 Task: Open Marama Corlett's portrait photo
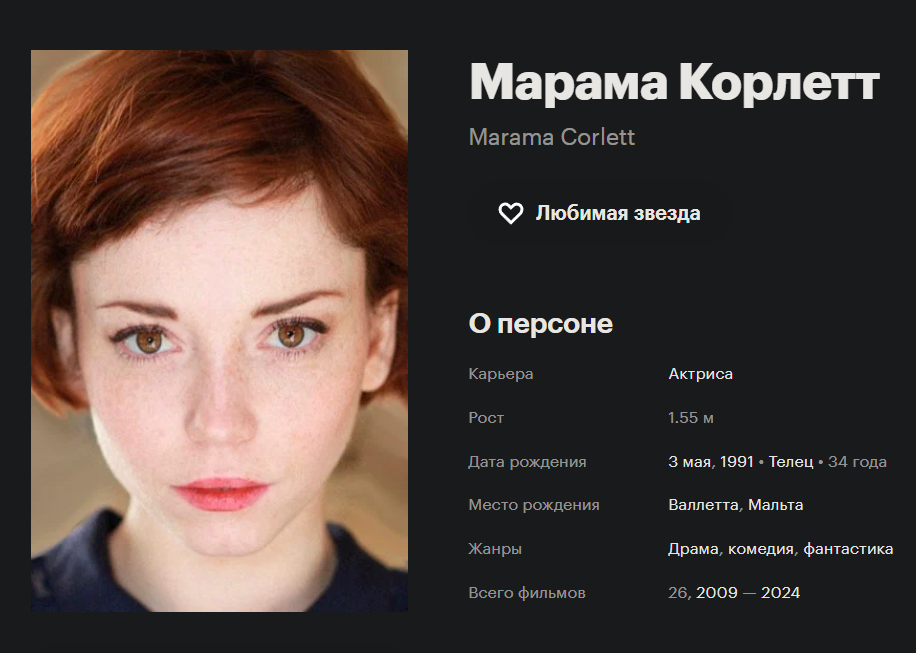pyautogui.click(x=220, y=331)
